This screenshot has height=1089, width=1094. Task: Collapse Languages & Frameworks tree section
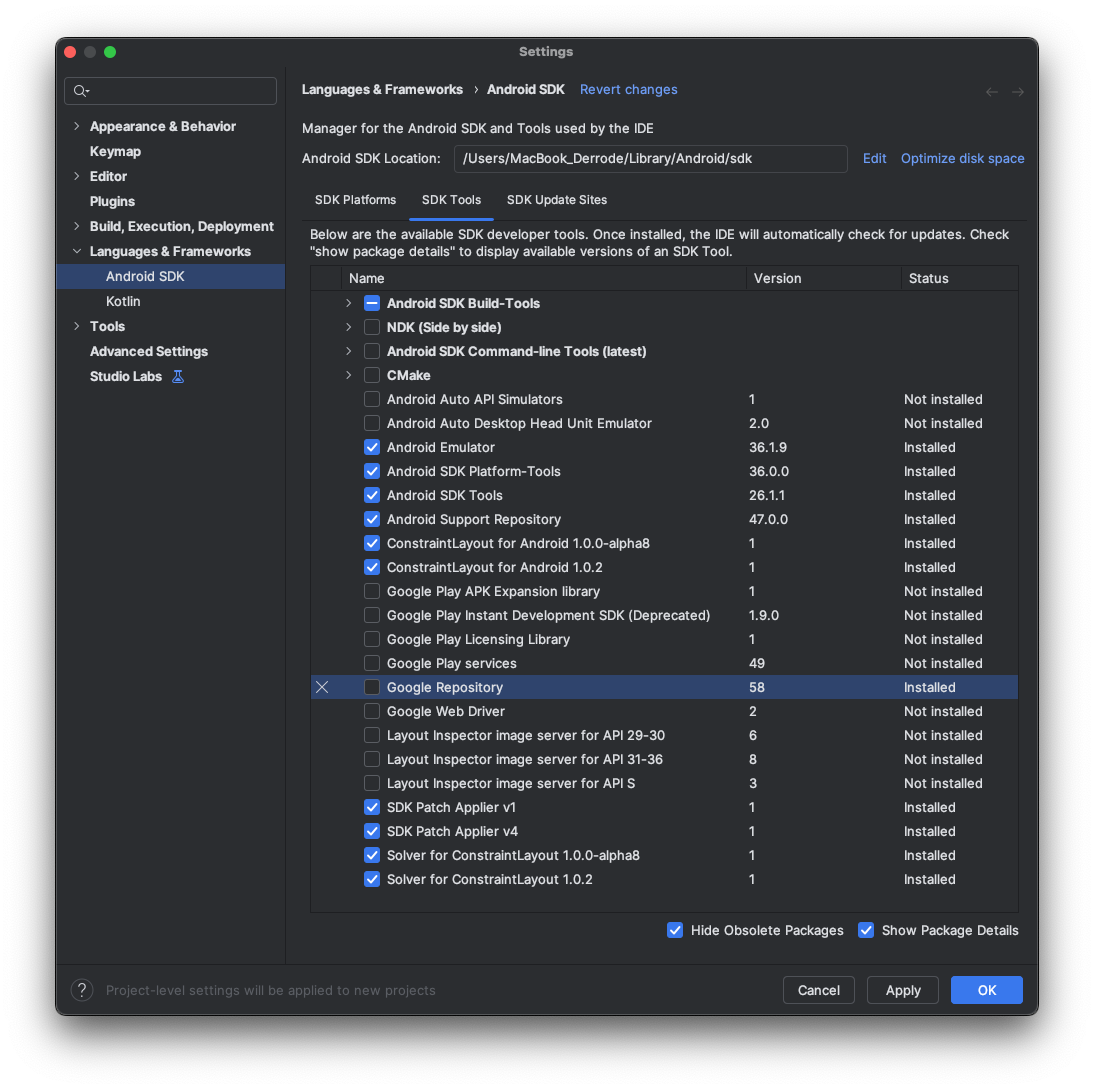(x=77, y=251)
